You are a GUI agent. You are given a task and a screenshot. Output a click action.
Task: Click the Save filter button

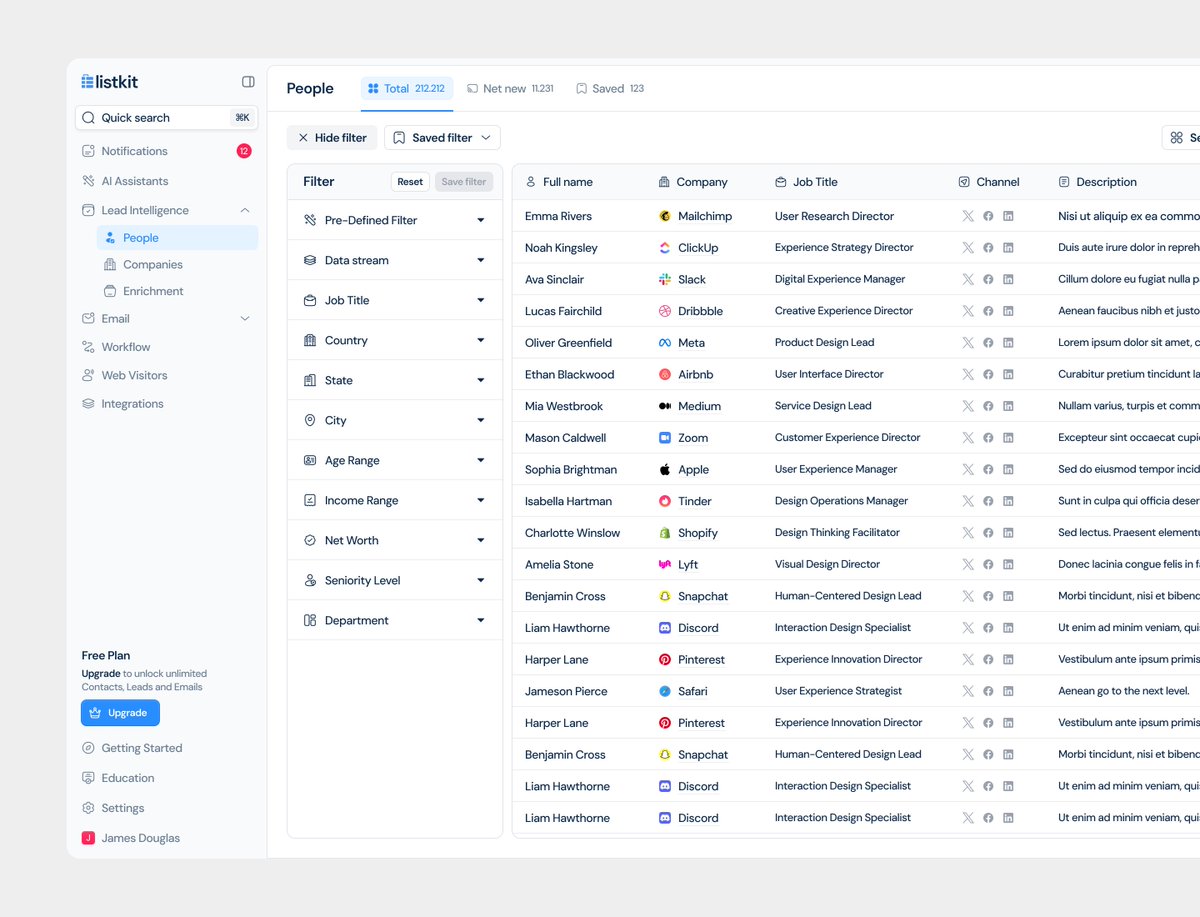pyautogui.click(x=464, y=182)
